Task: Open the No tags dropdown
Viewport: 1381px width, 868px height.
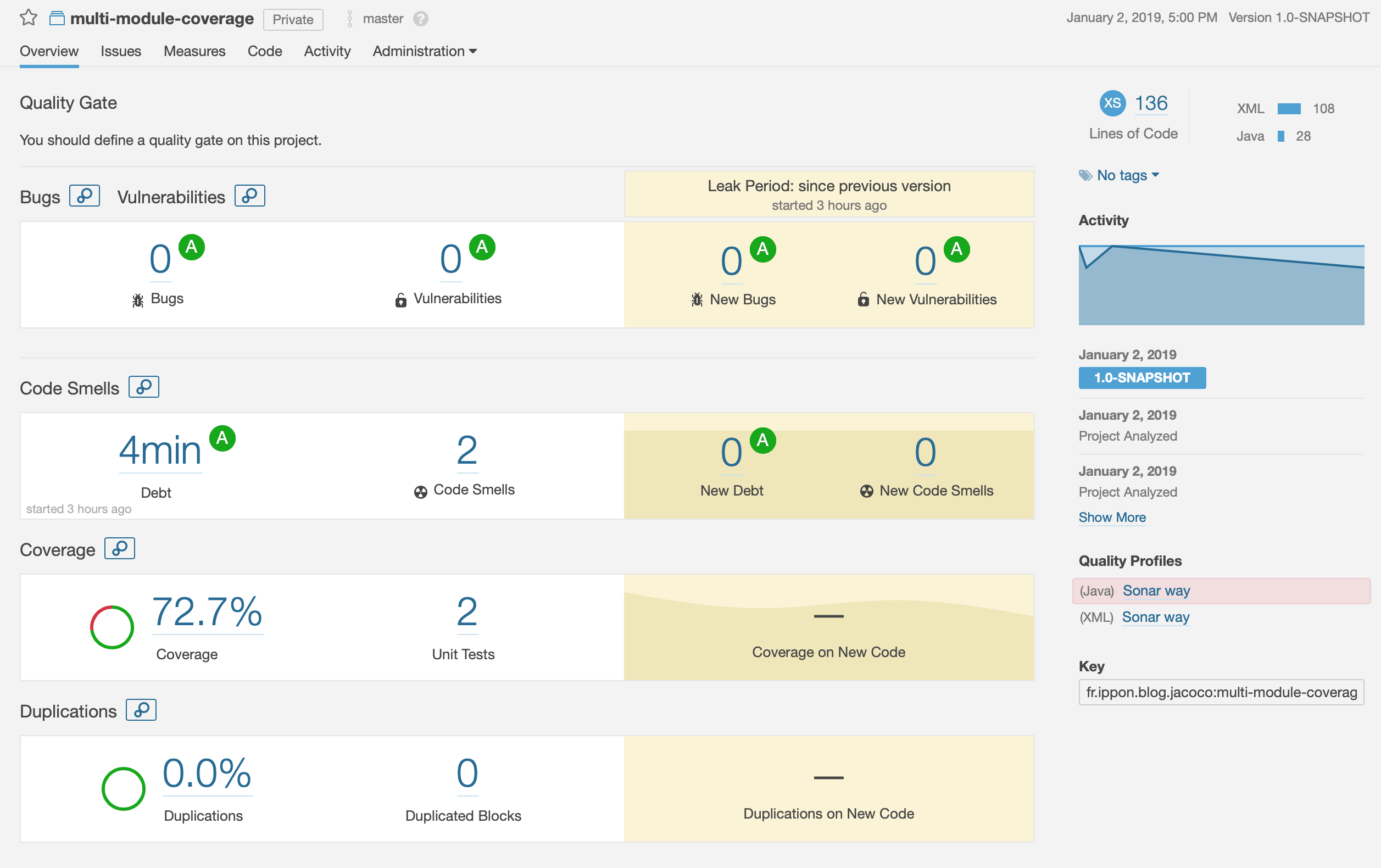Action: coord(1127,176)
